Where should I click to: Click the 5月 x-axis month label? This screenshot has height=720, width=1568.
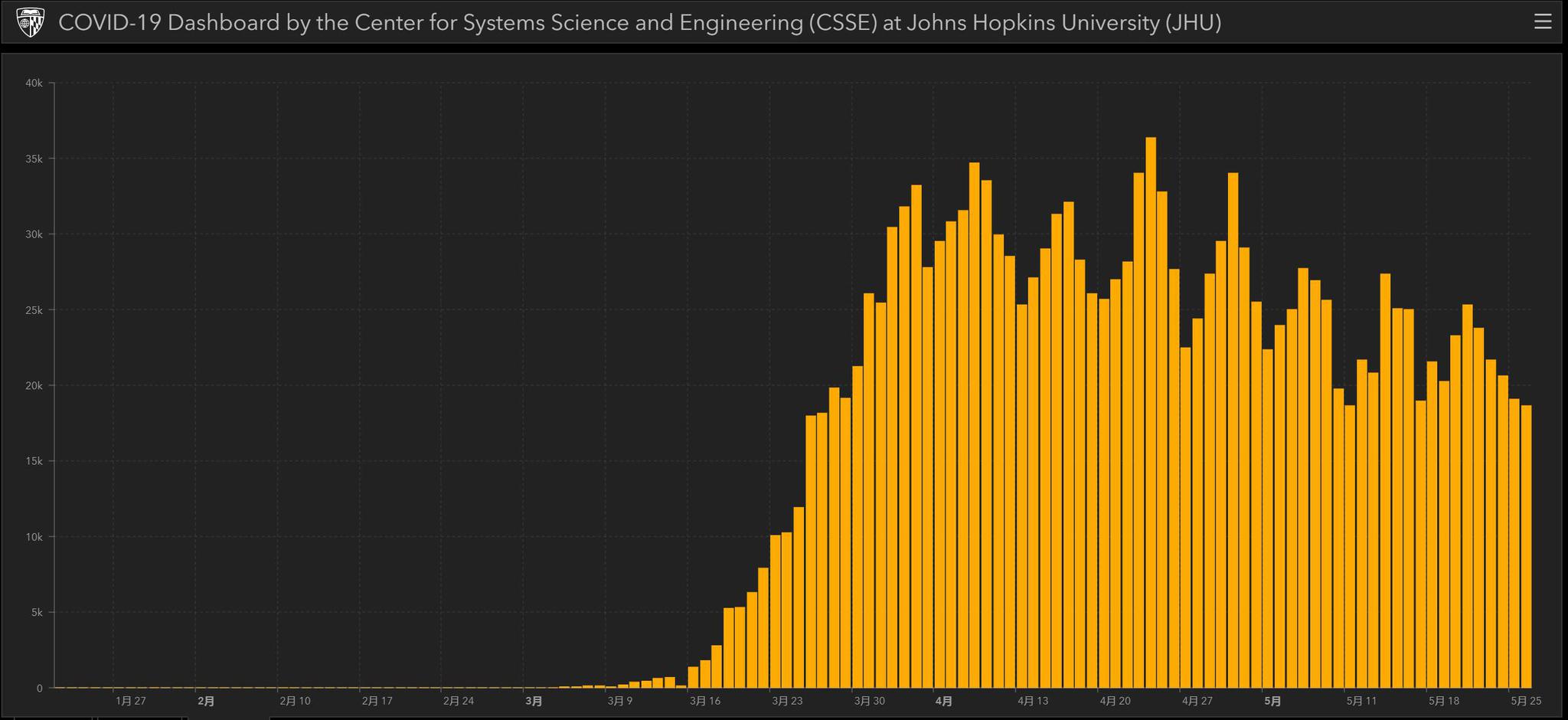point(1272,701)
